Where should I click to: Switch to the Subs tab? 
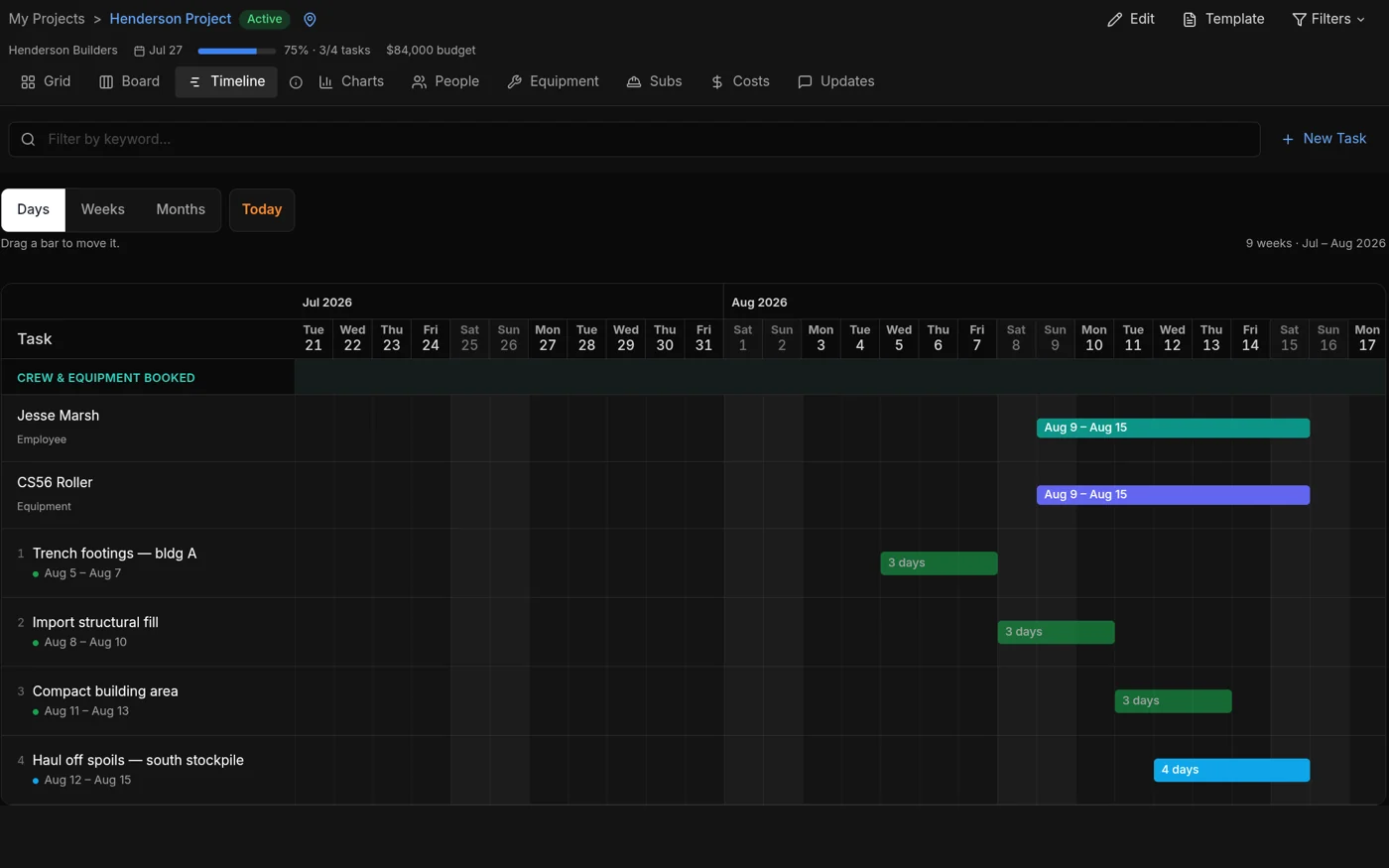(x=654, y=81)
